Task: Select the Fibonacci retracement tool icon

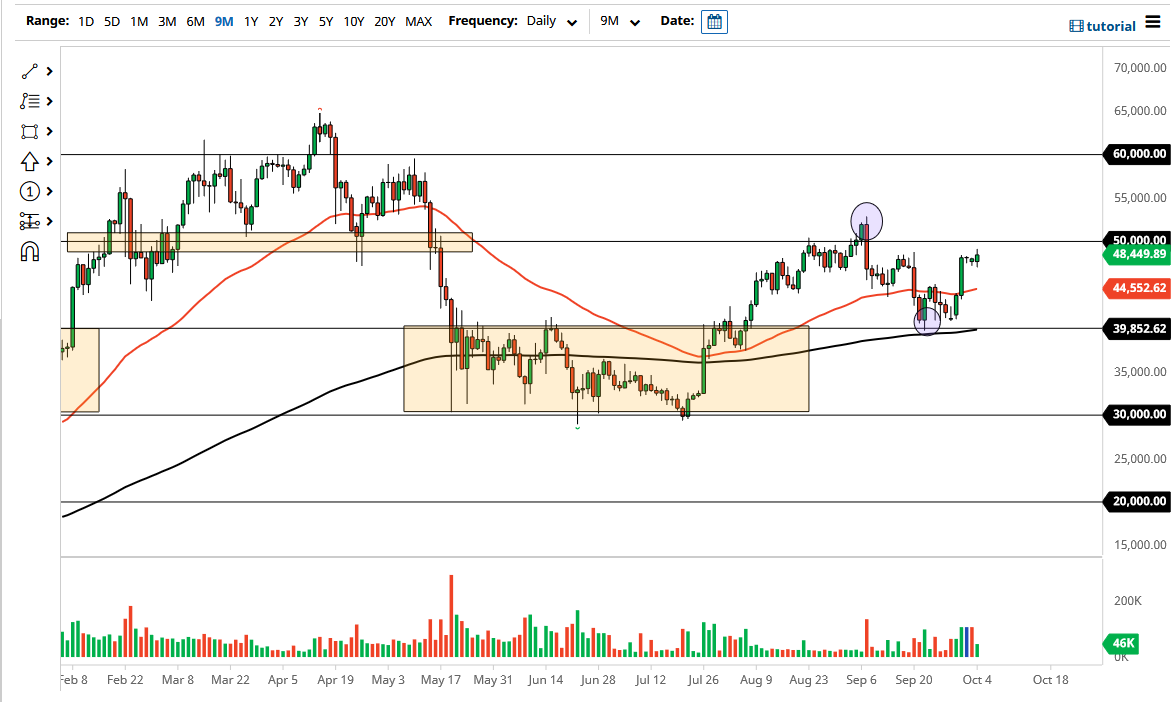Action: tap(29, 101)
